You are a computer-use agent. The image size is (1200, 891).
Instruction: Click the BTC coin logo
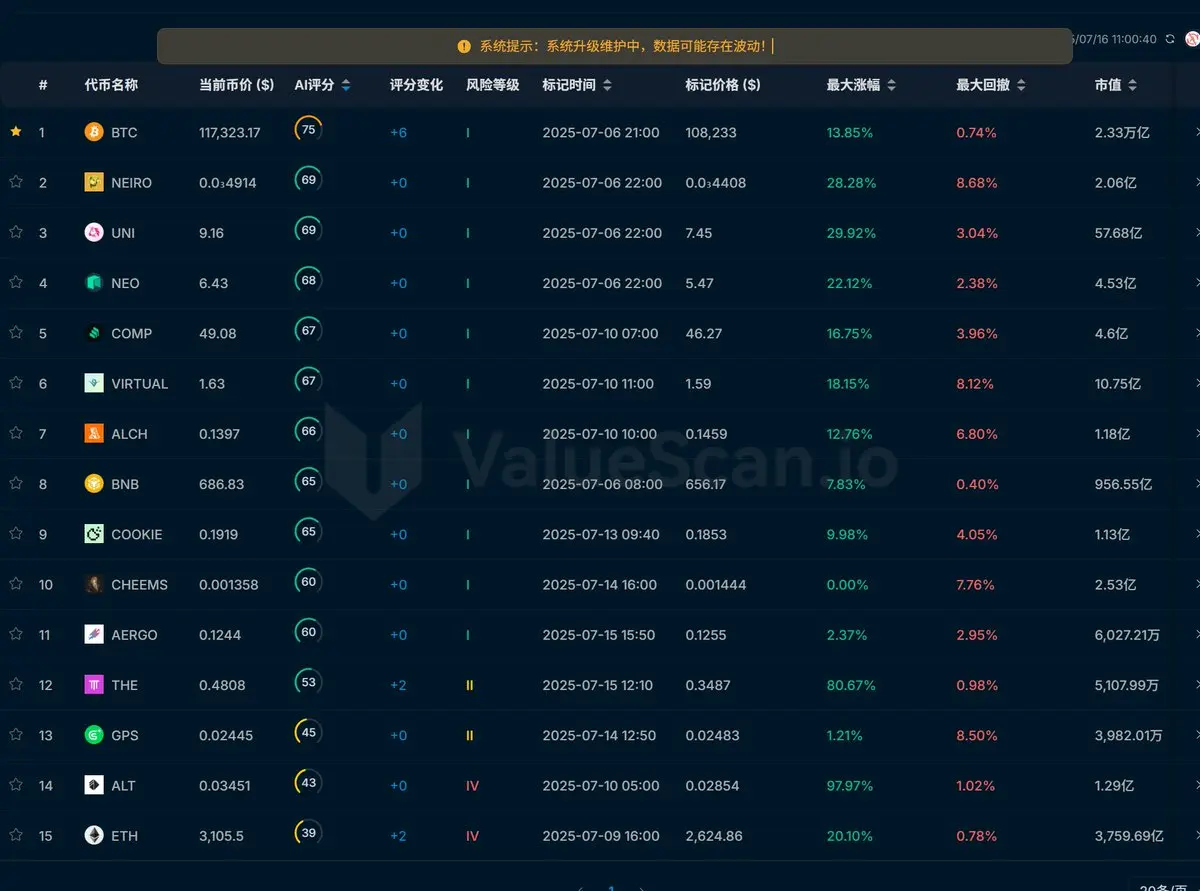94,132
